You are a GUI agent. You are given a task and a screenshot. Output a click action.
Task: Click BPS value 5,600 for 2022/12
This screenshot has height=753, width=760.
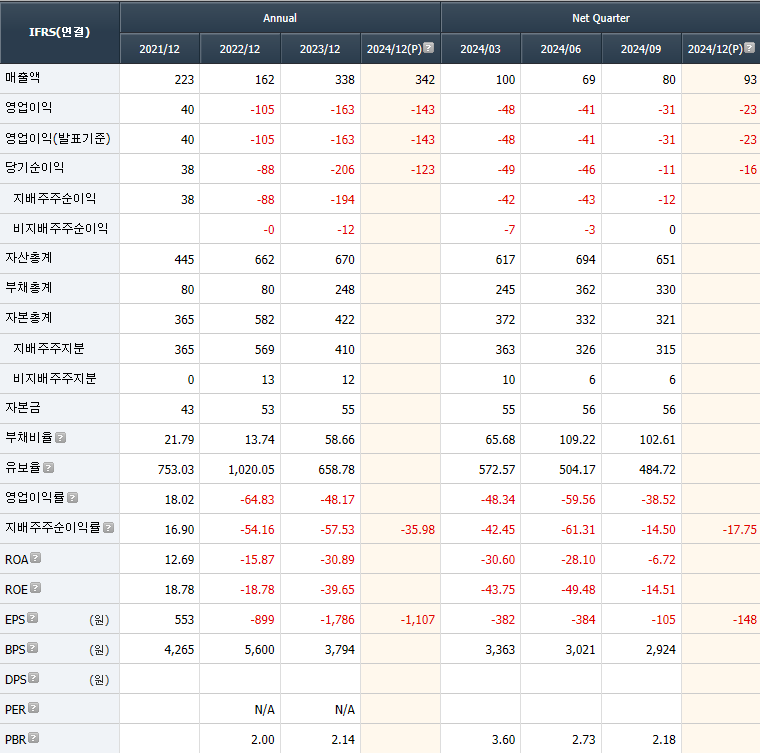[x=259, y=650]
